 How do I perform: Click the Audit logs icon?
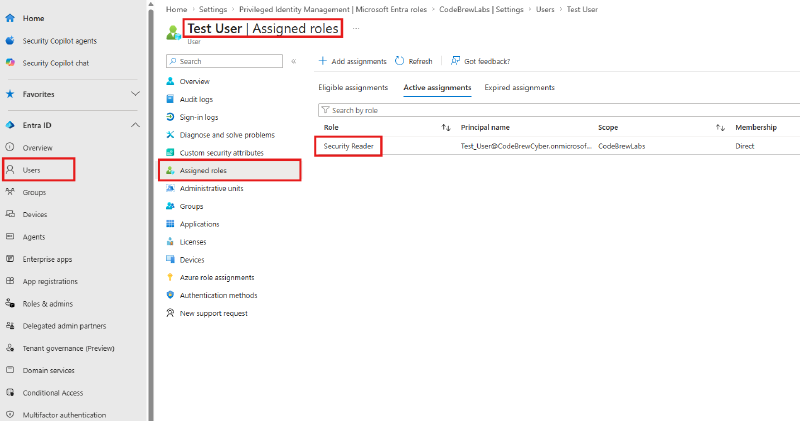(x=170, y=99)
